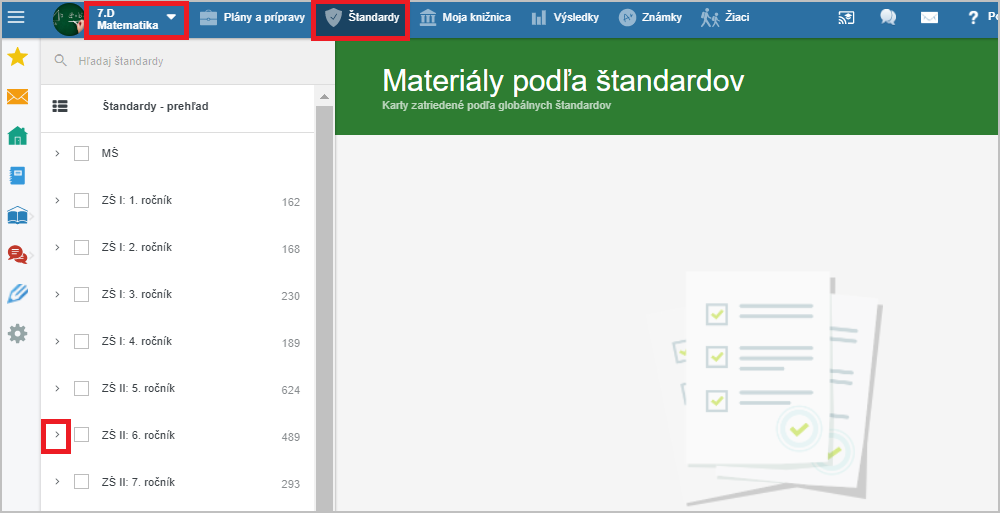Image resolution: width=1000 pixels, height=513 pixels.
Task: Click the count 162
Action: [x=291, y=202]
